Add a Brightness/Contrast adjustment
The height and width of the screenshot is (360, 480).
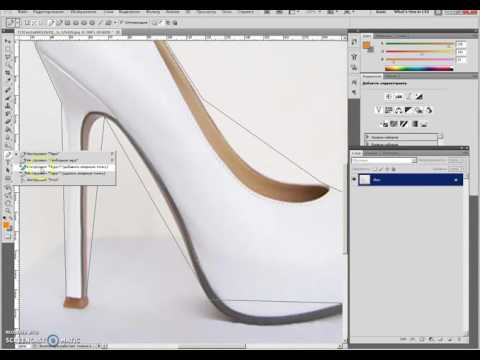pos(388,97)
